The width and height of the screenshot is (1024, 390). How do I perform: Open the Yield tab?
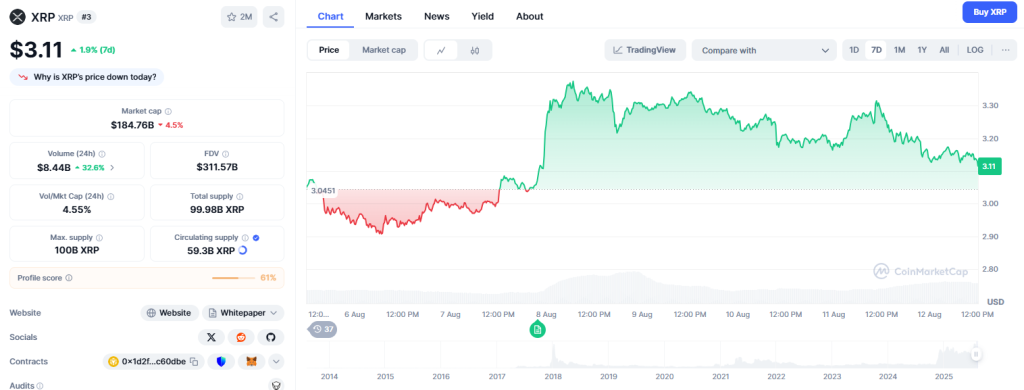tap(483, 16)
